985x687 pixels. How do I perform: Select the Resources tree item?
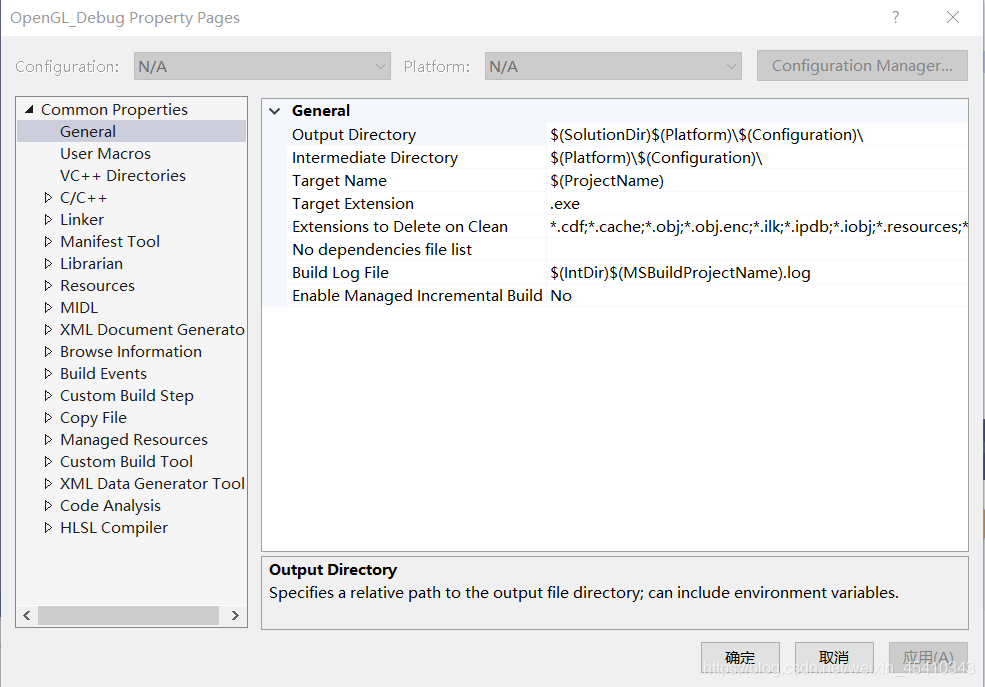point(97,285)
